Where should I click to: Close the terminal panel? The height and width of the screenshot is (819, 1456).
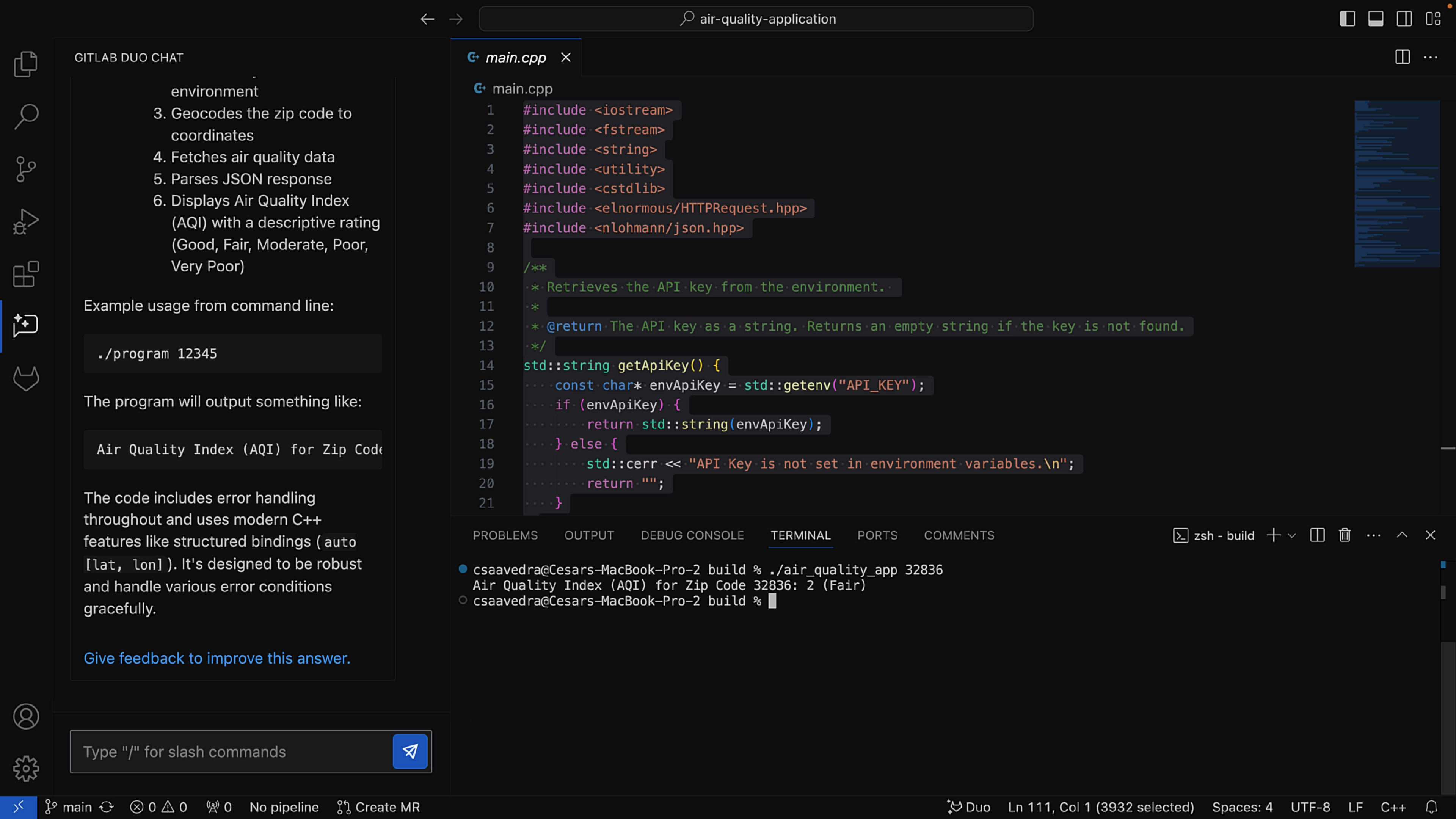coord(1431,535)
